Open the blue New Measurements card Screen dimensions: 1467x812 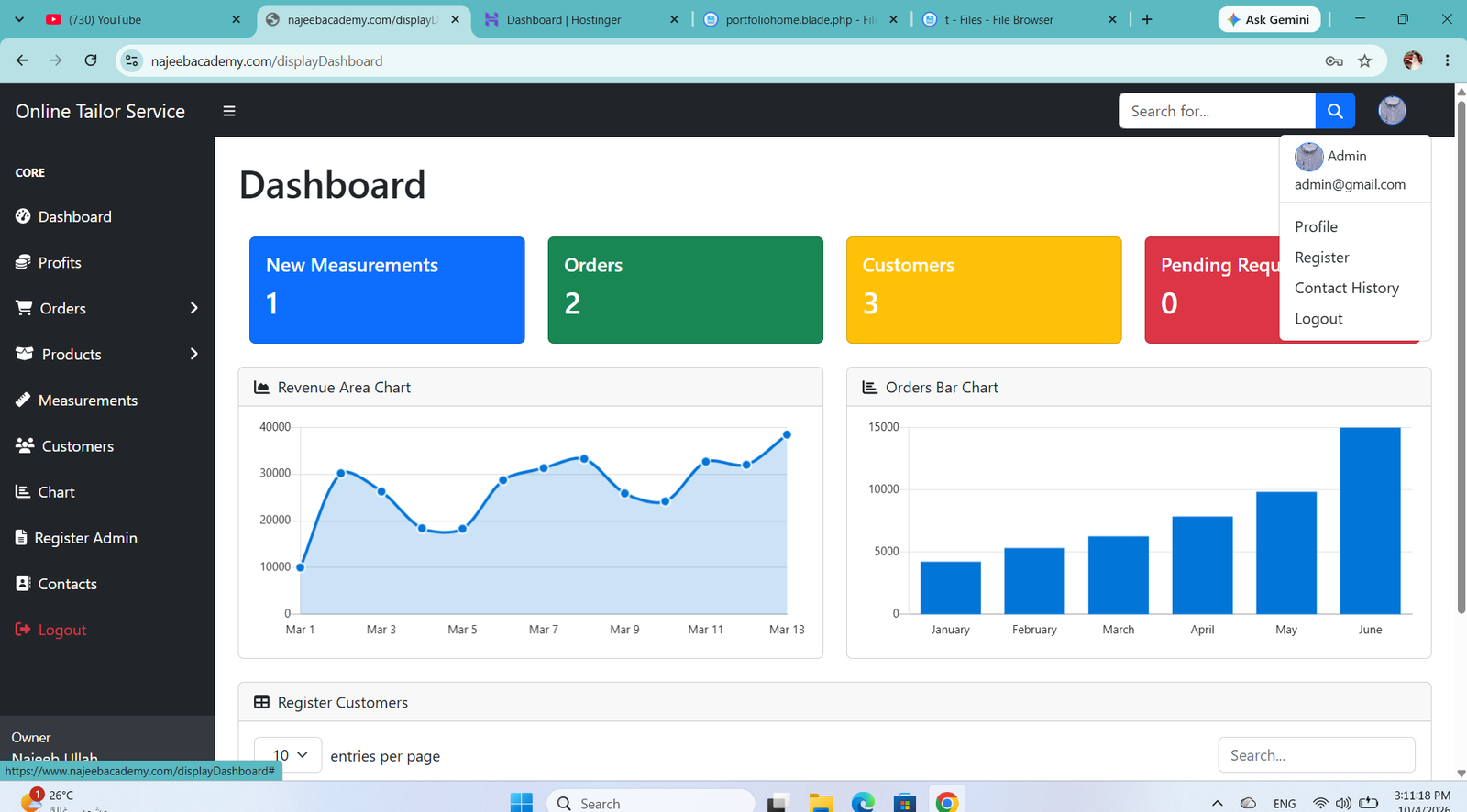point(387,290)
